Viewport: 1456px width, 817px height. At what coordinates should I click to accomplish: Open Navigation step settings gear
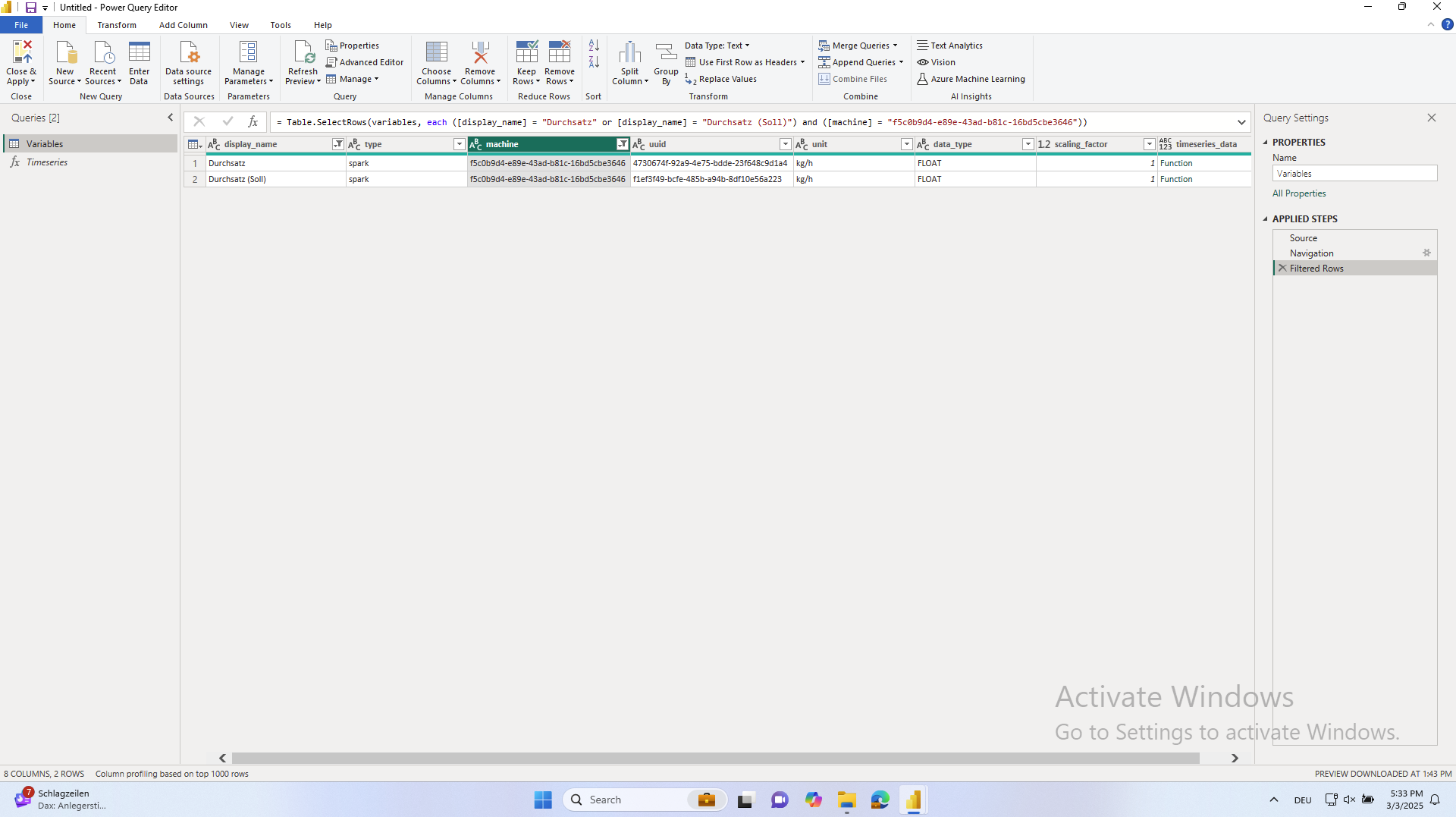pyautogui.click(x=1426, y=253)
